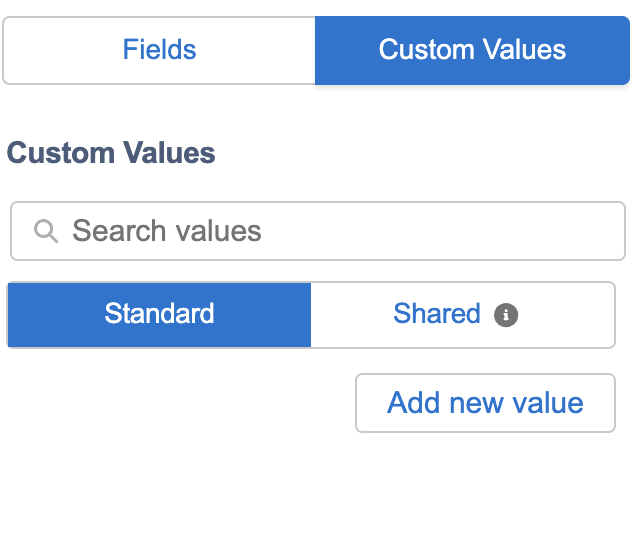Choose the Shared segment option
Screen dimensions: 640x544
462,315
